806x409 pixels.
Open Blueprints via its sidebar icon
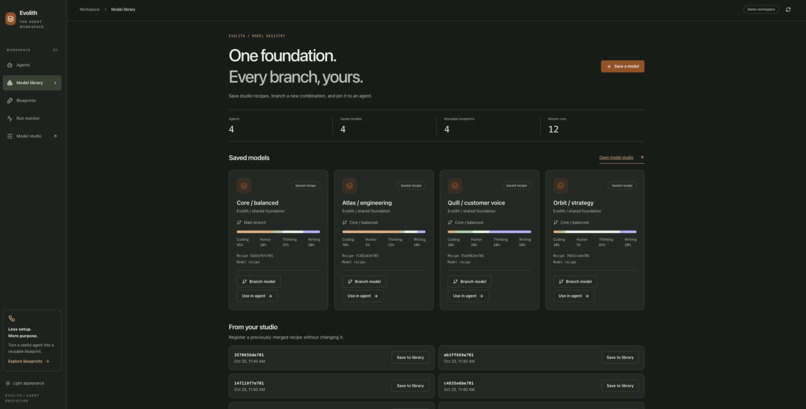[x=10, y=101]
